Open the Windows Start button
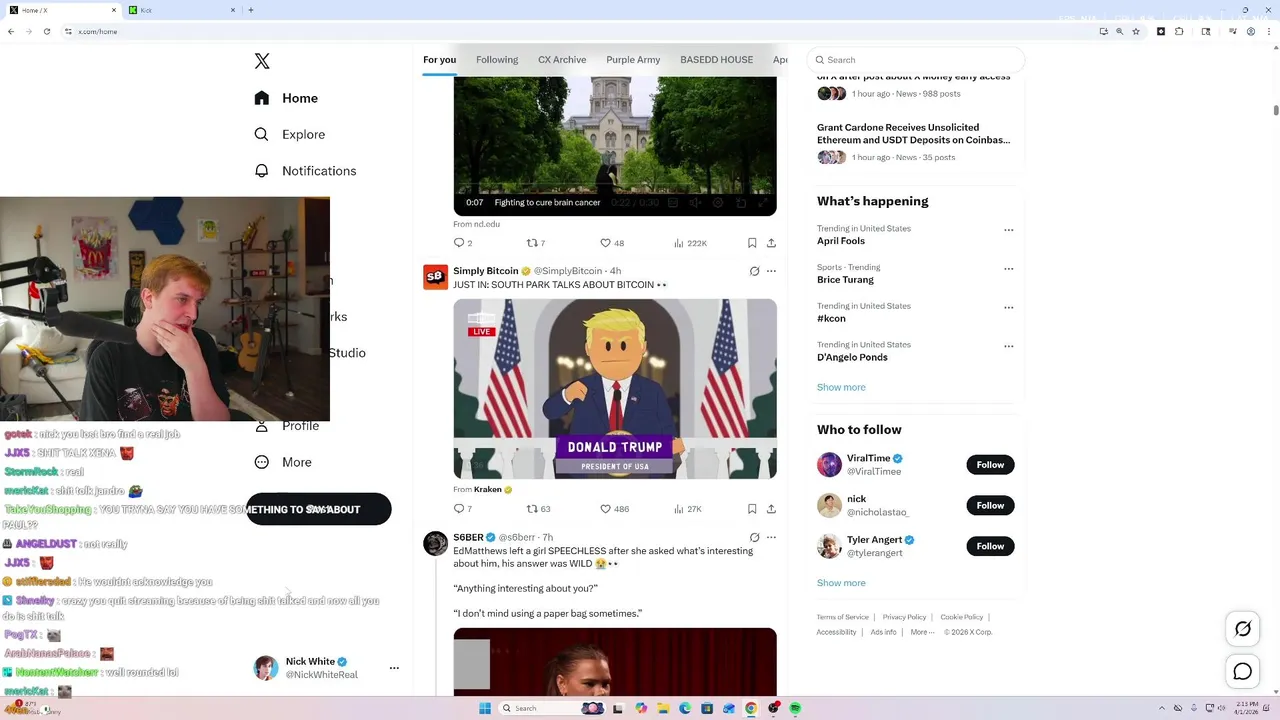The image size is (1280, 720). click(x=485, y=708)
